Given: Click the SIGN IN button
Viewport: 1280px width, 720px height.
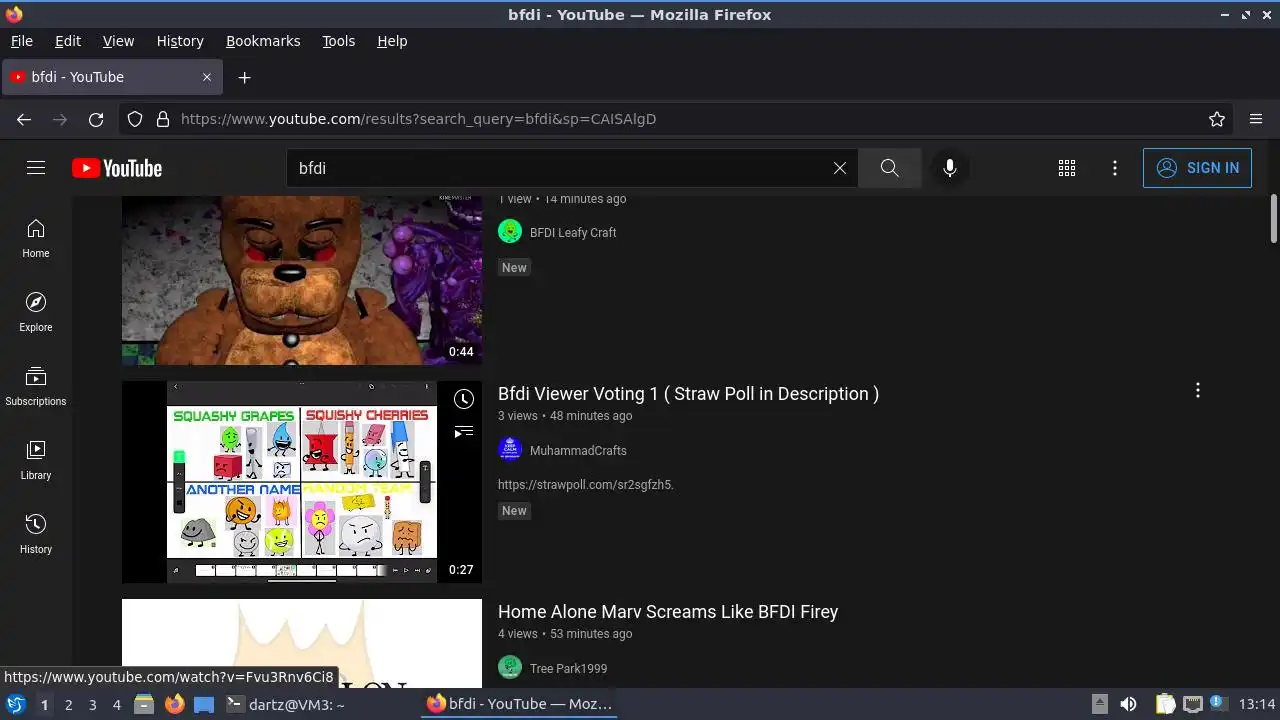Looking at the screenshot, I should pos(1197,168).
